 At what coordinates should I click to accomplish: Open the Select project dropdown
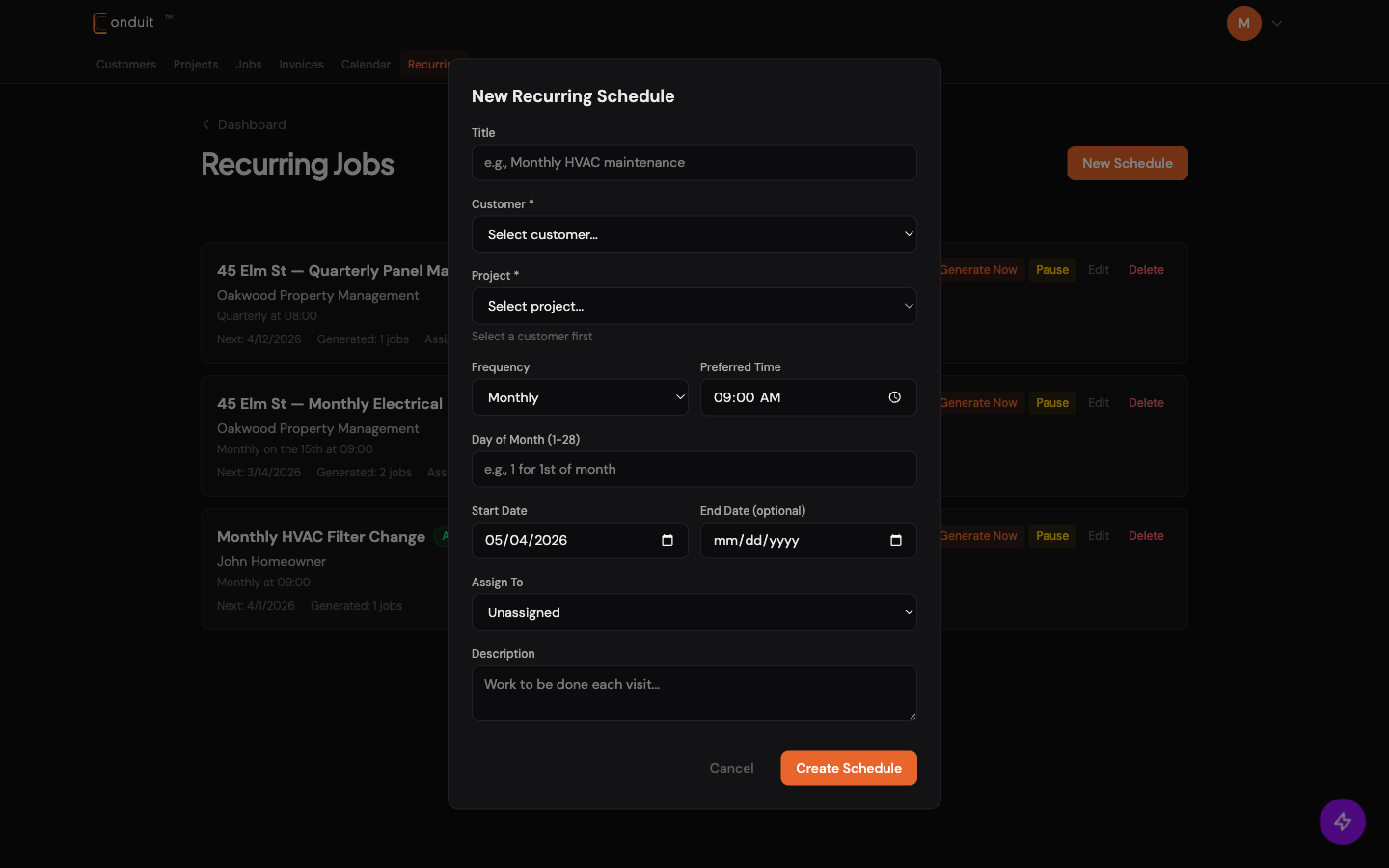coord(694,306)
